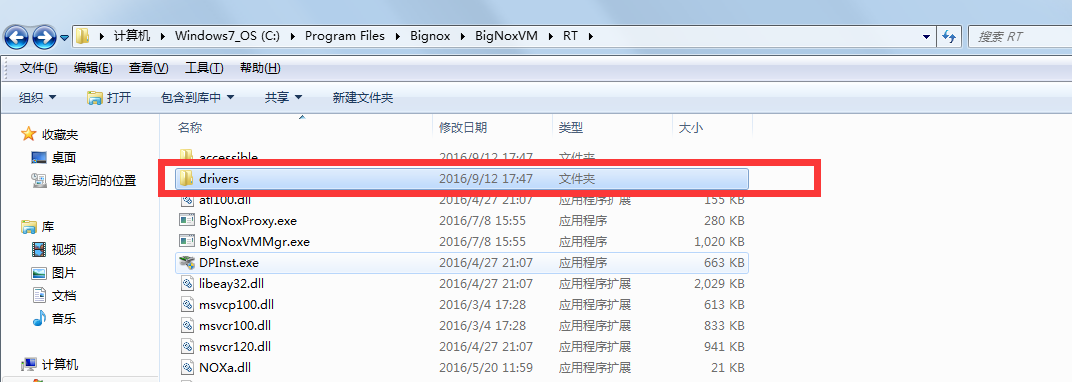
Task: Select the bottom 计算机 node in navigation pane
Action: click(x=60, y=364)
